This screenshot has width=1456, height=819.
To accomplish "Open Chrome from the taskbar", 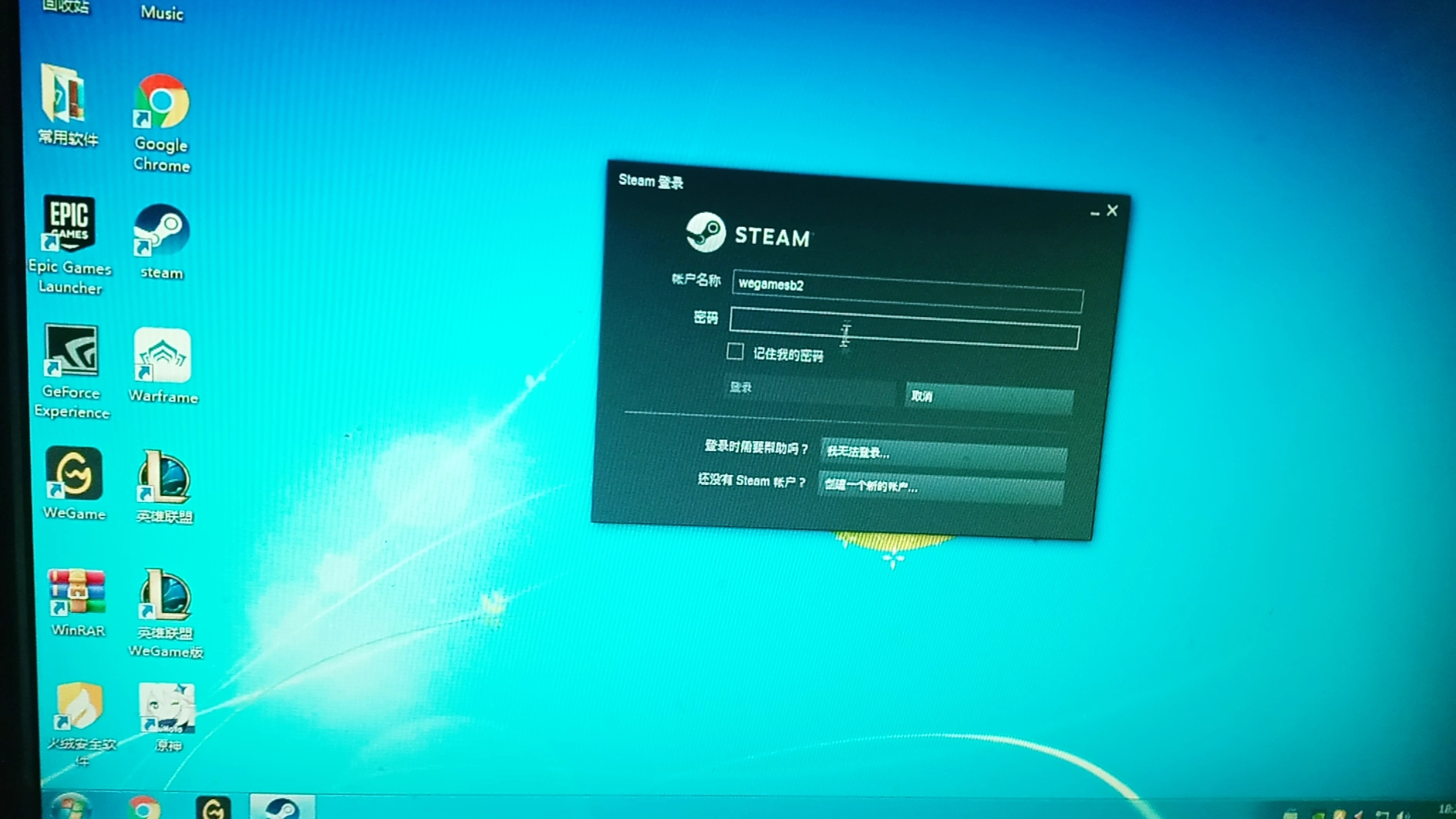I will (x=143, y=807).
